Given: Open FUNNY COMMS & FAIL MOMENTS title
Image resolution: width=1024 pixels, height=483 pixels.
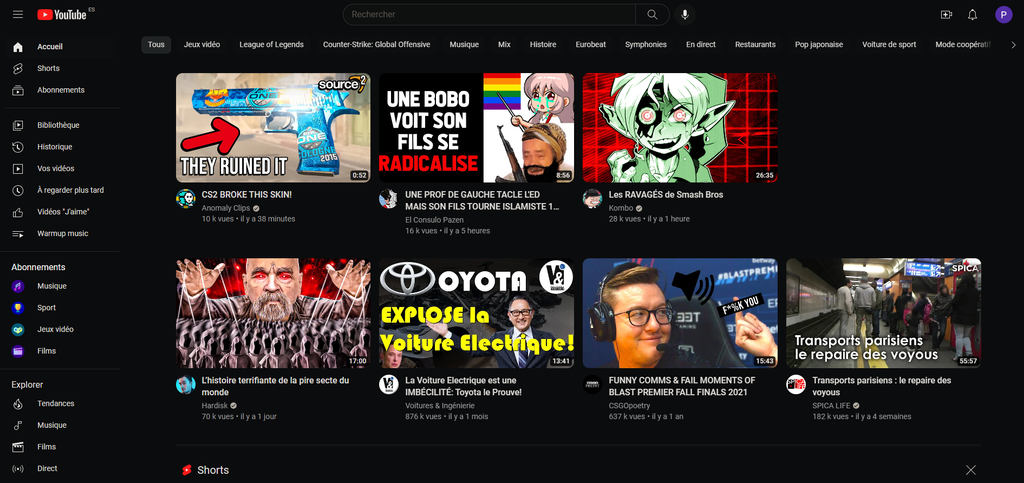Looking at the screenshot, I should (x=682, y=386).
